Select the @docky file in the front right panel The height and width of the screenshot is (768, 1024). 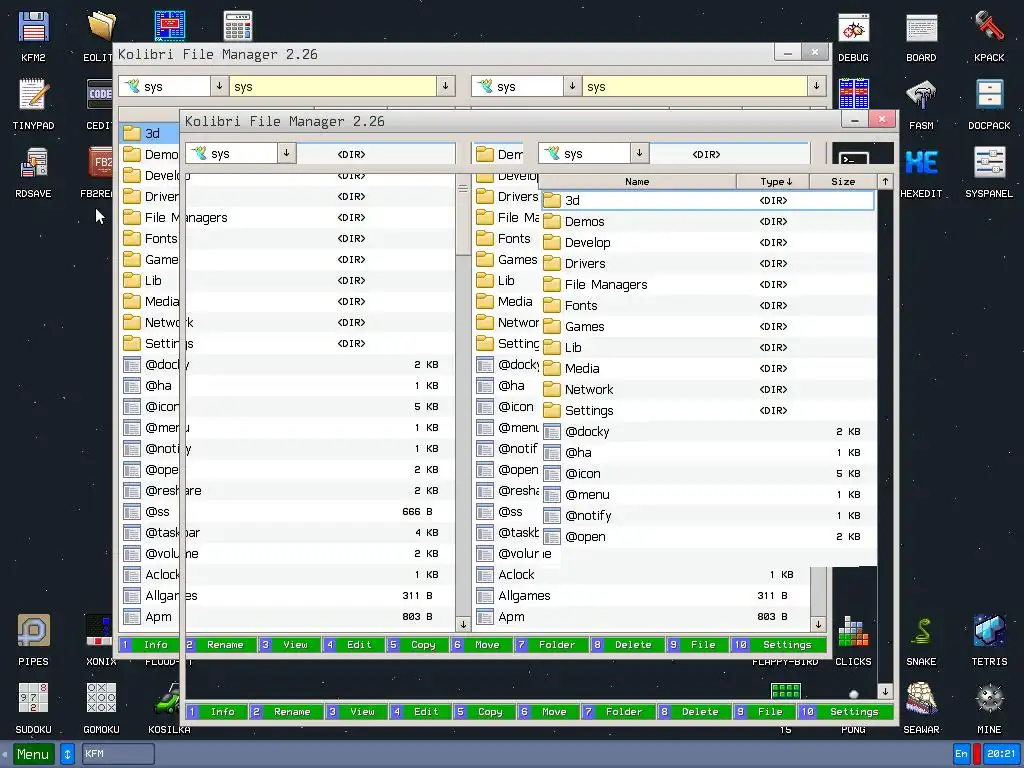point(709,432)
